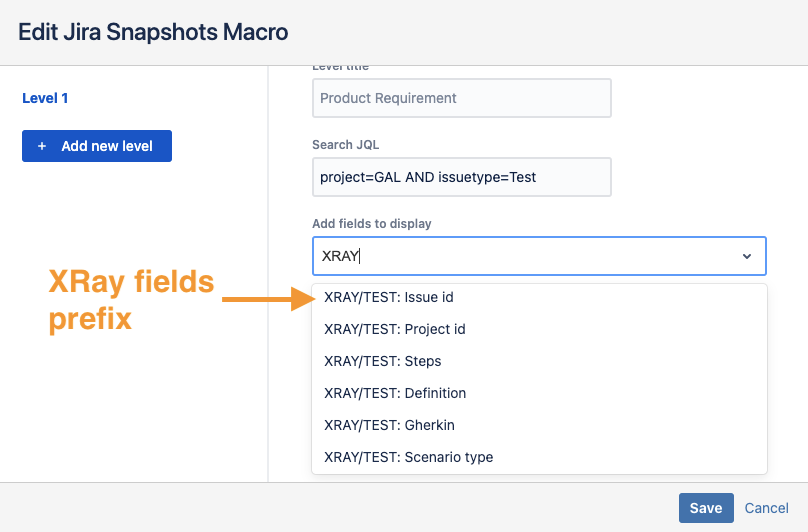808x532 pixels.
Task: Click the Add fields to display label
Action: 372,224
